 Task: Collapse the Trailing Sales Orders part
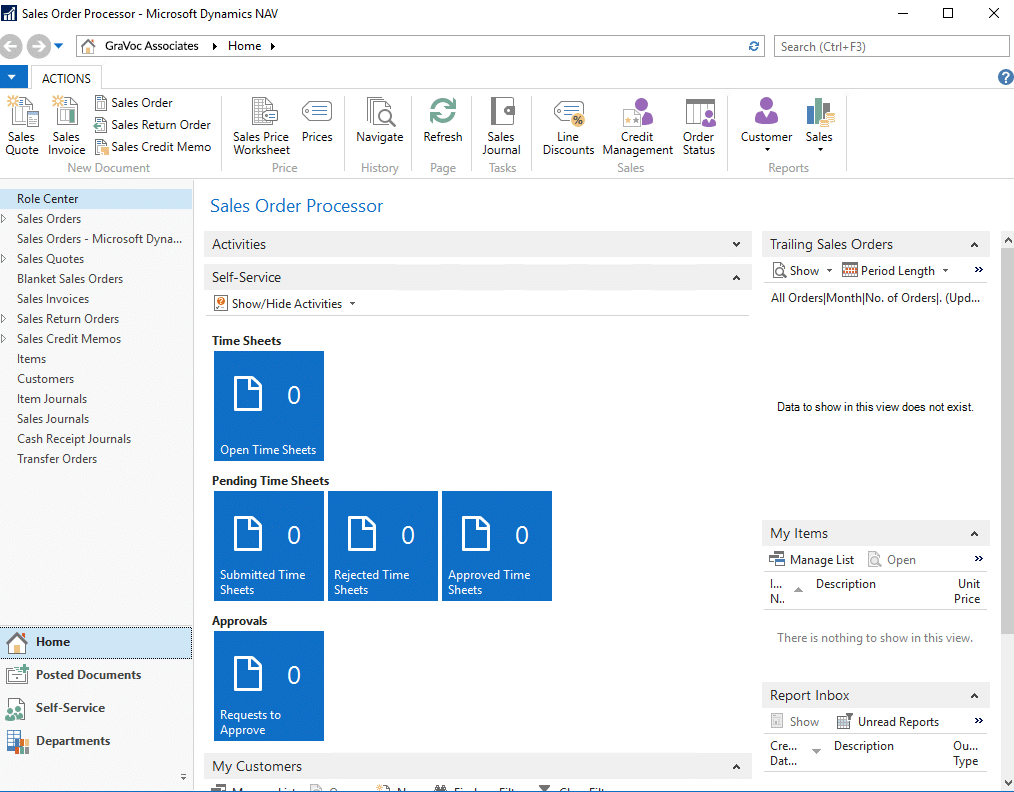[x=974, y=244]
